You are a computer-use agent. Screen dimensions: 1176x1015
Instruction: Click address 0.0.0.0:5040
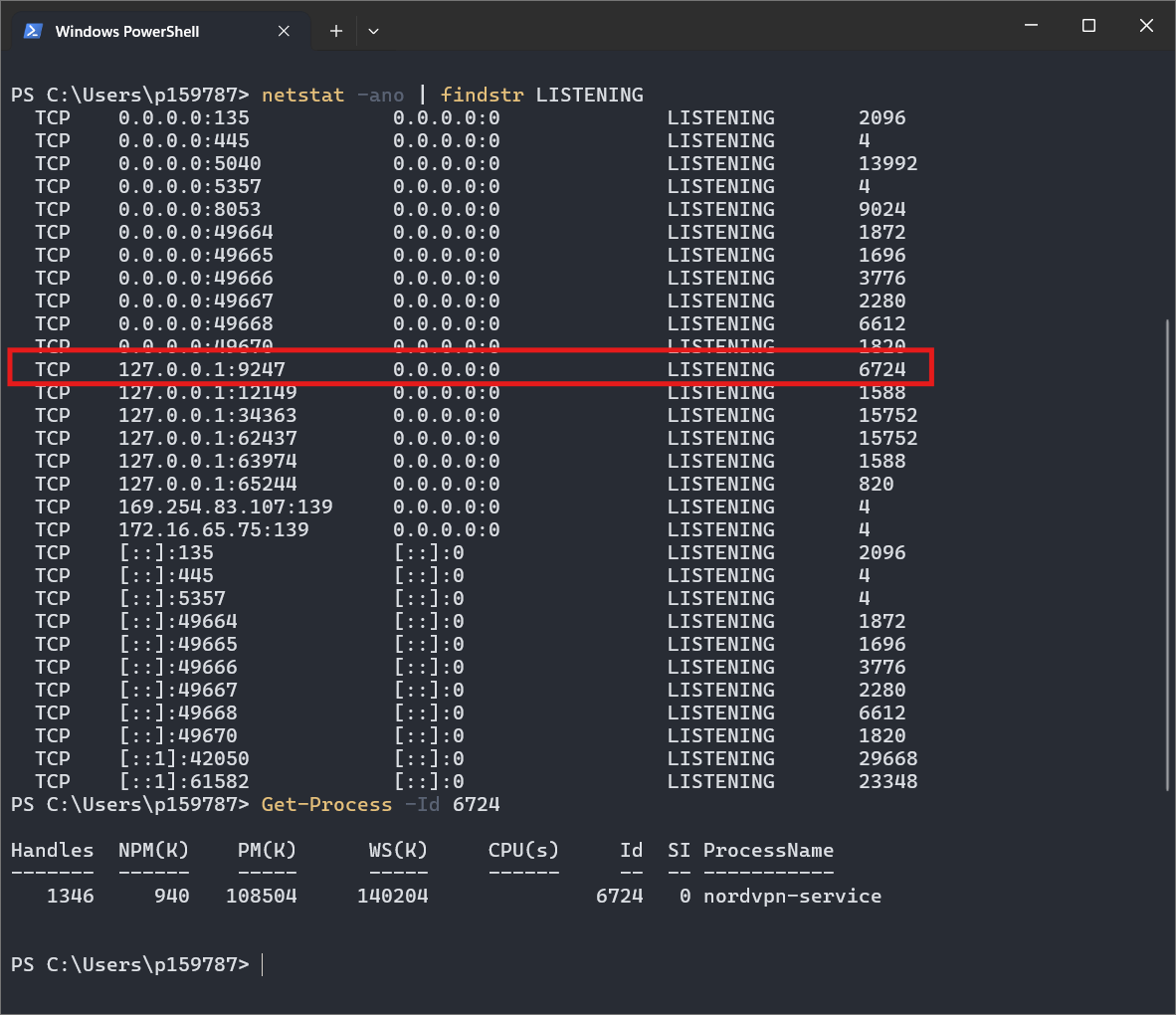[190, 164]
